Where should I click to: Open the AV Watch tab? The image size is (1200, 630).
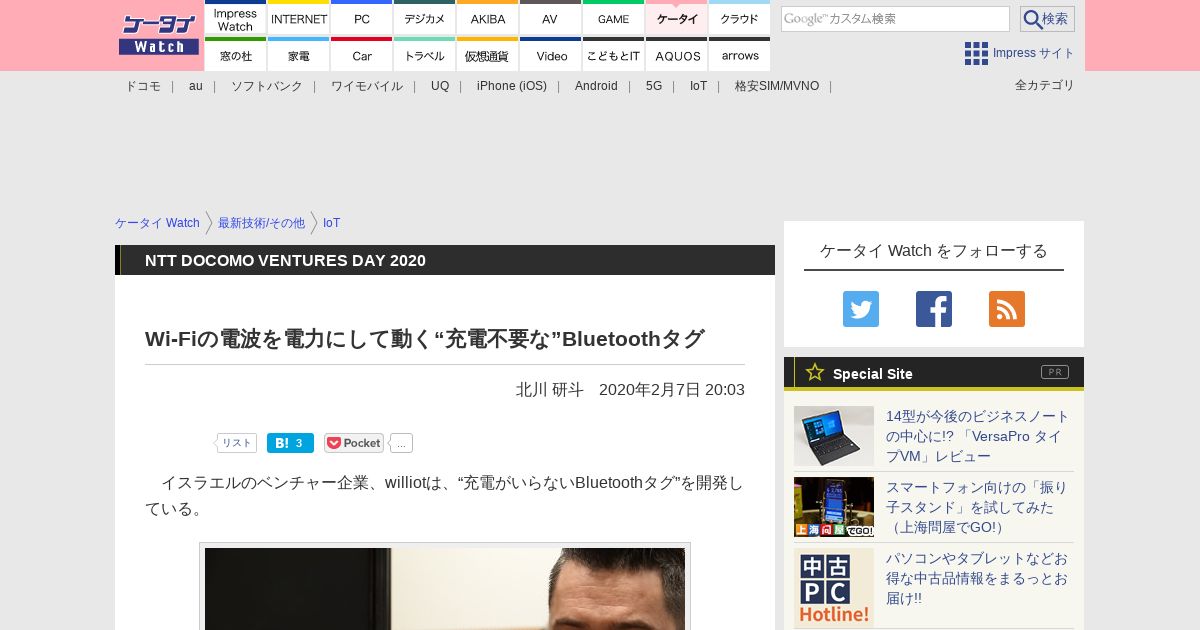pos(550,18)
